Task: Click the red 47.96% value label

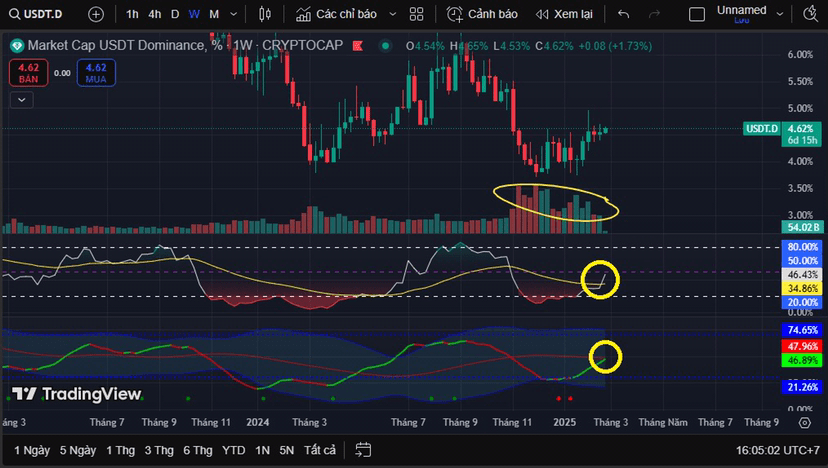Action: [802, 347]
